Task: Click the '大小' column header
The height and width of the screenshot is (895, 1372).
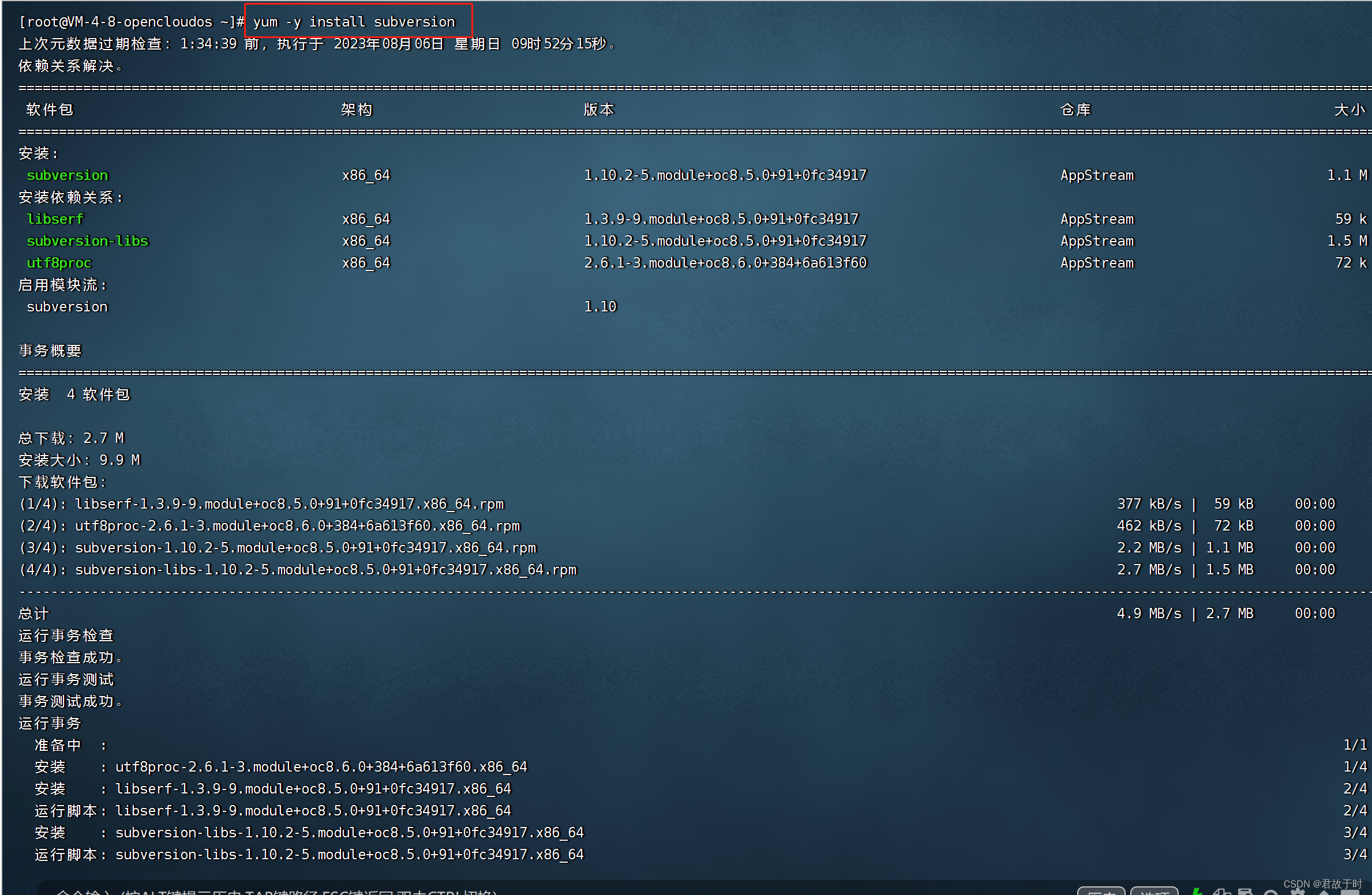Action: point(1350,110)
